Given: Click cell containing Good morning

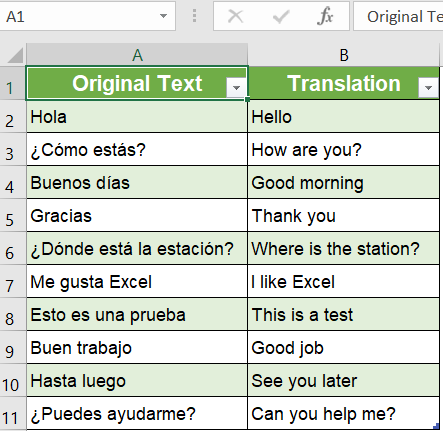Looking at the screenshot, I should coord(344,183).
